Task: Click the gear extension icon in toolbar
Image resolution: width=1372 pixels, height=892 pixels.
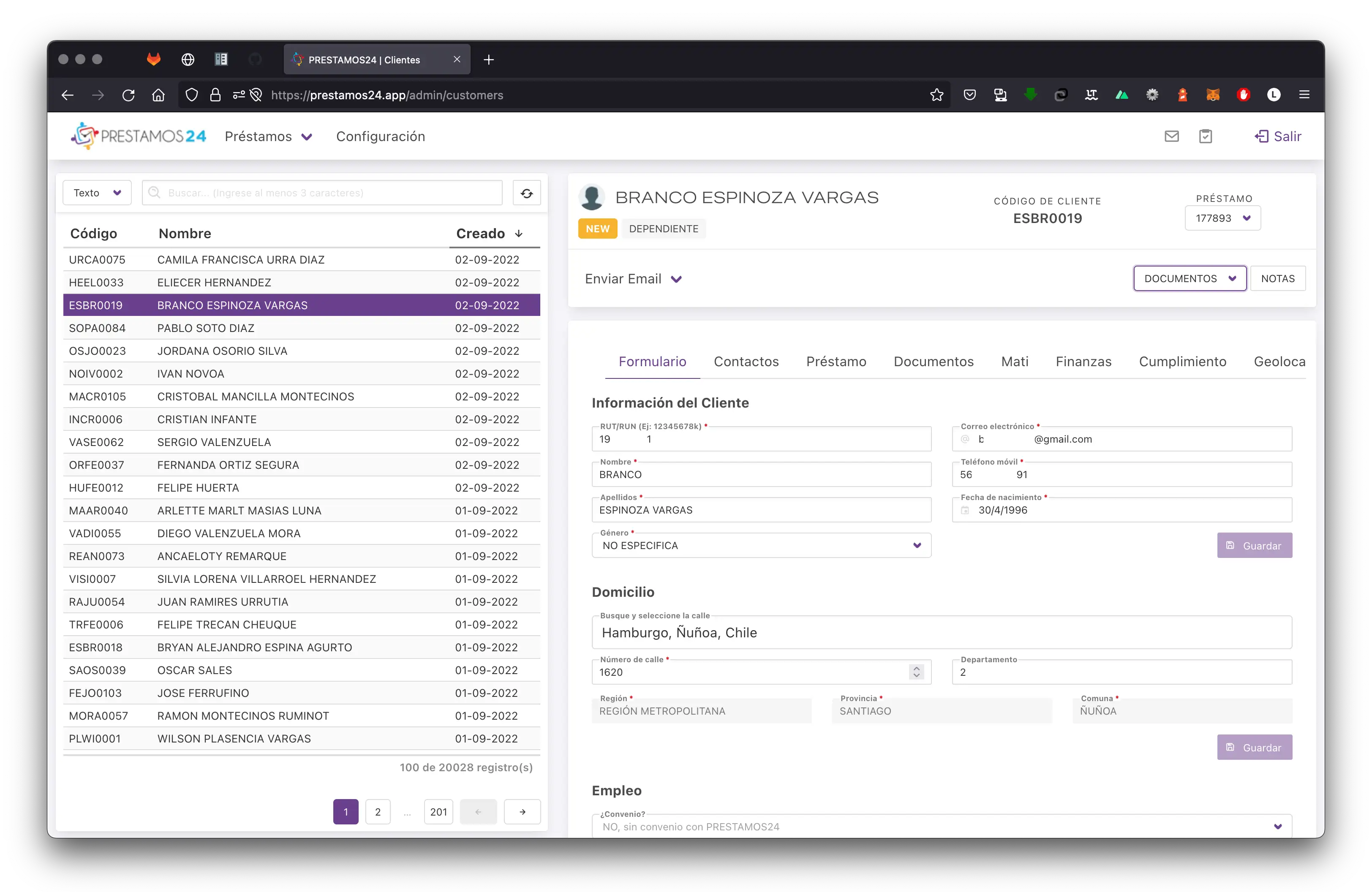Action: coord(1152,95)
